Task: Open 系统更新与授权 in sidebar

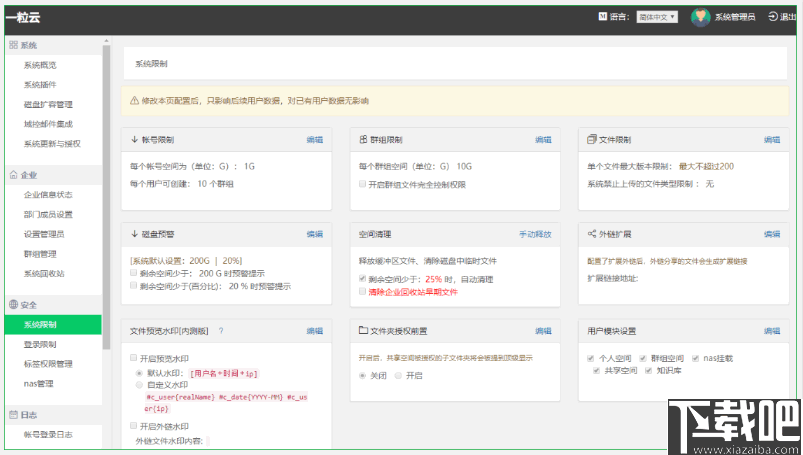Action: (53, 143)
